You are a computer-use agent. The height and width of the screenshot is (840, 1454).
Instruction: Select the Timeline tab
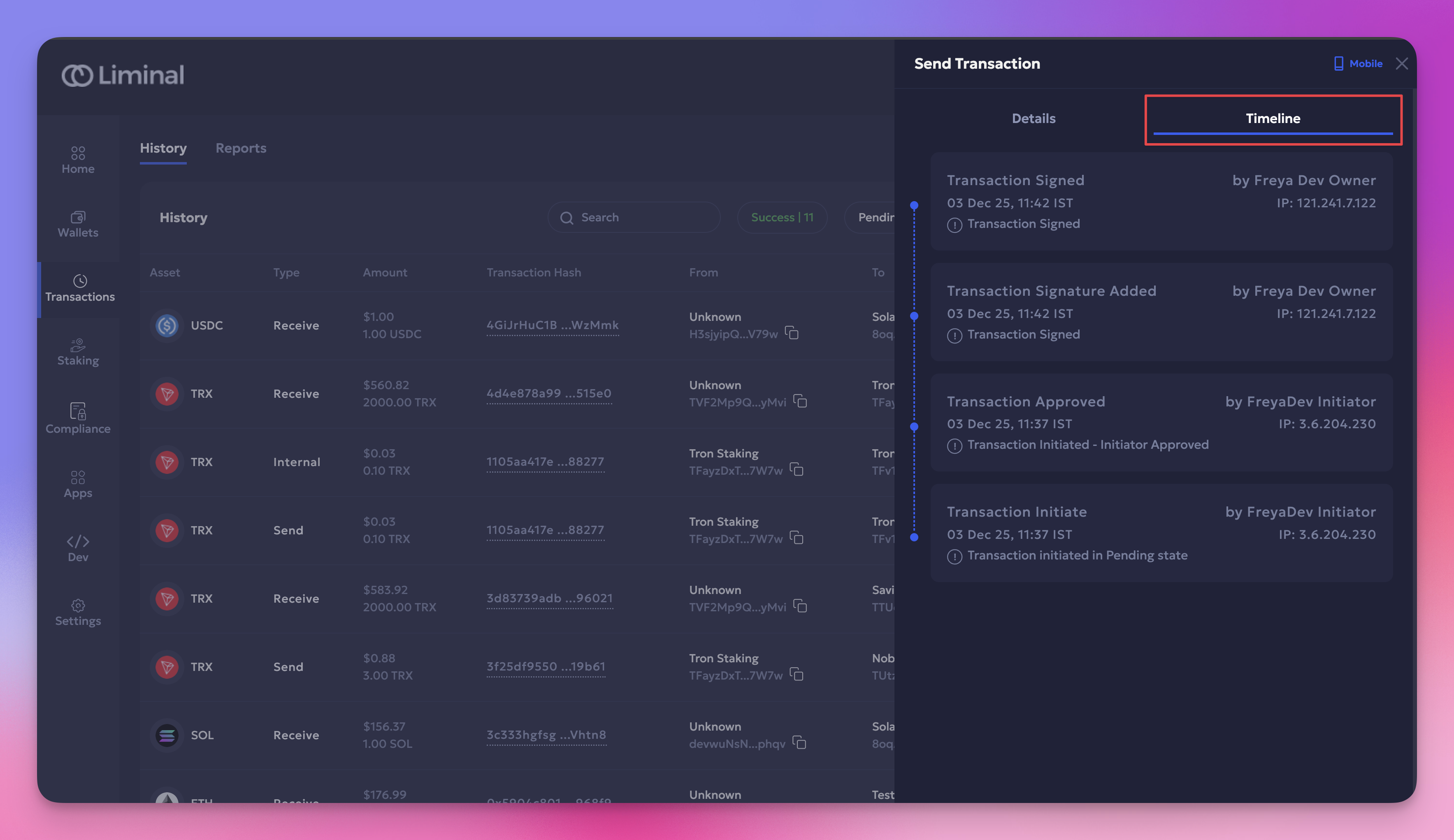1273,118
